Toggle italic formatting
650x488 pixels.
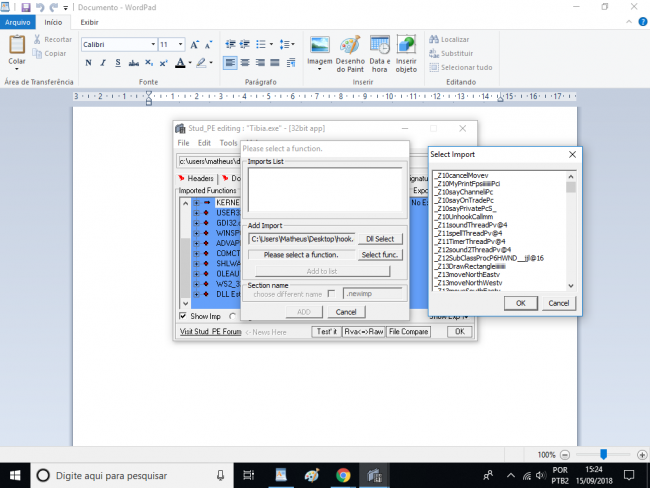tap(103, 63)
